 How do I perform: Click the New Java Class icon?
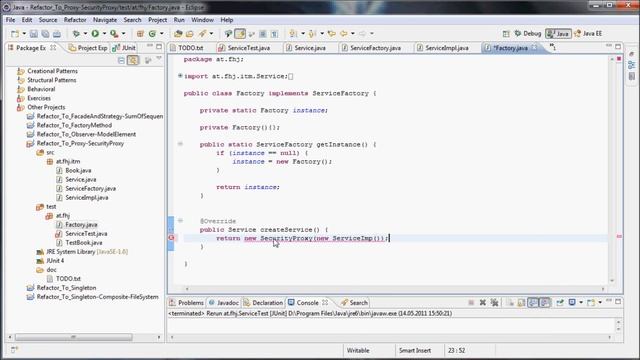pyautogui.click(x=153, y=33)
